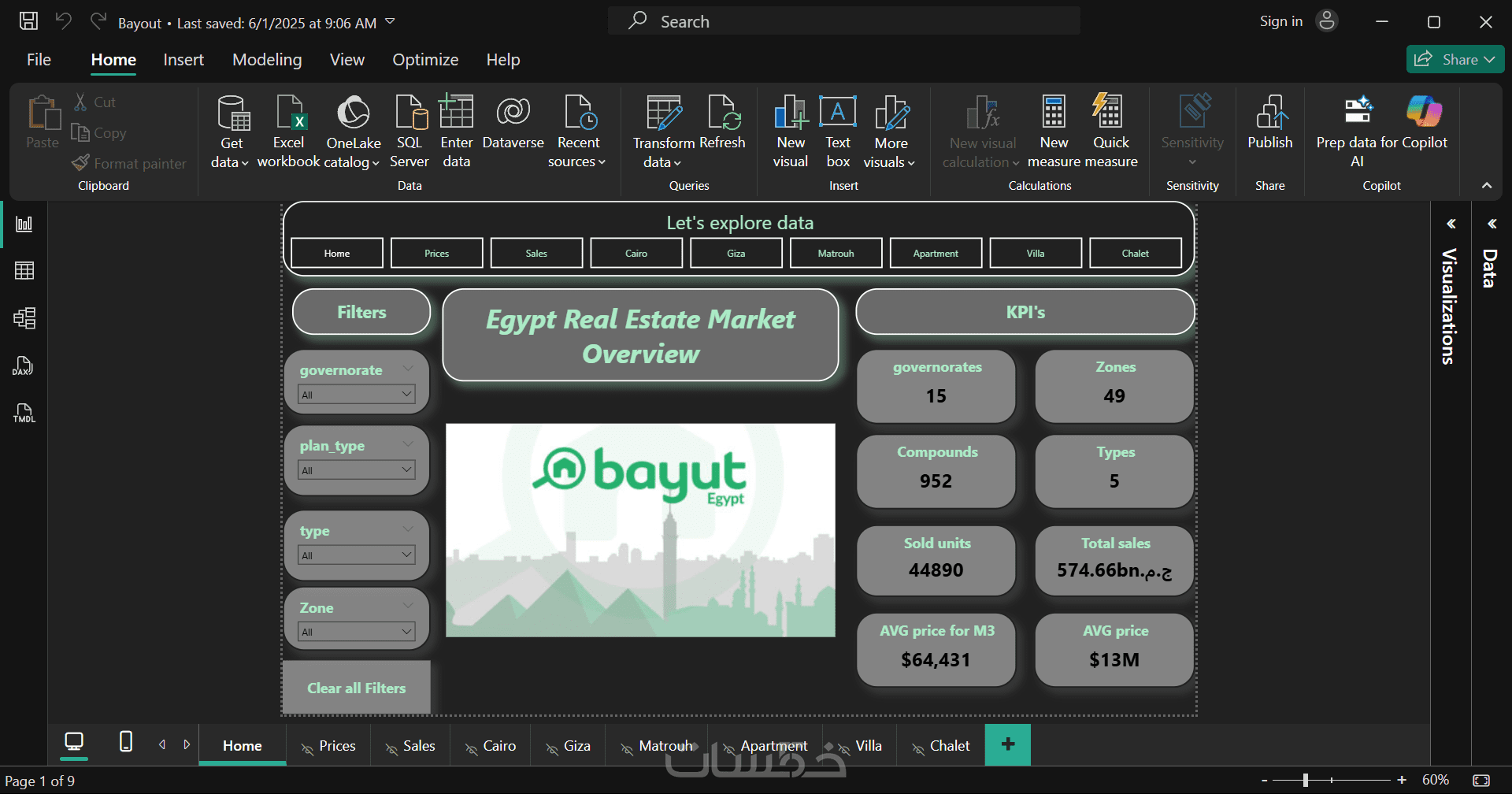Screen dimensions: 1512x794
Task: Click Sign in
Action: pyautogui.click(x=1281, y=21)
